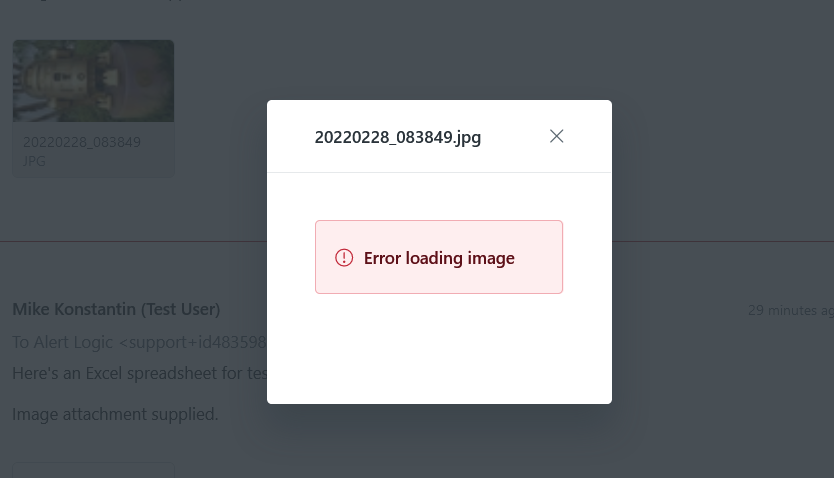Click the partially visible attachment card at bottom

(93, 470)
